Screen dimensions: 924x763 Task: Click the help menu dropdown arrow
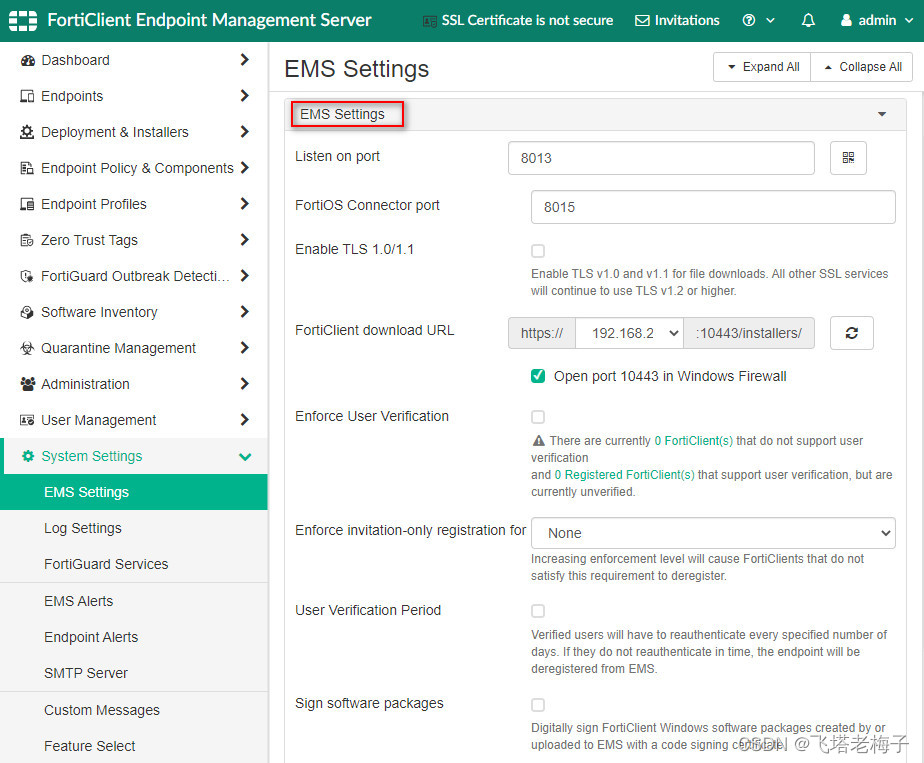click(770, 21)
